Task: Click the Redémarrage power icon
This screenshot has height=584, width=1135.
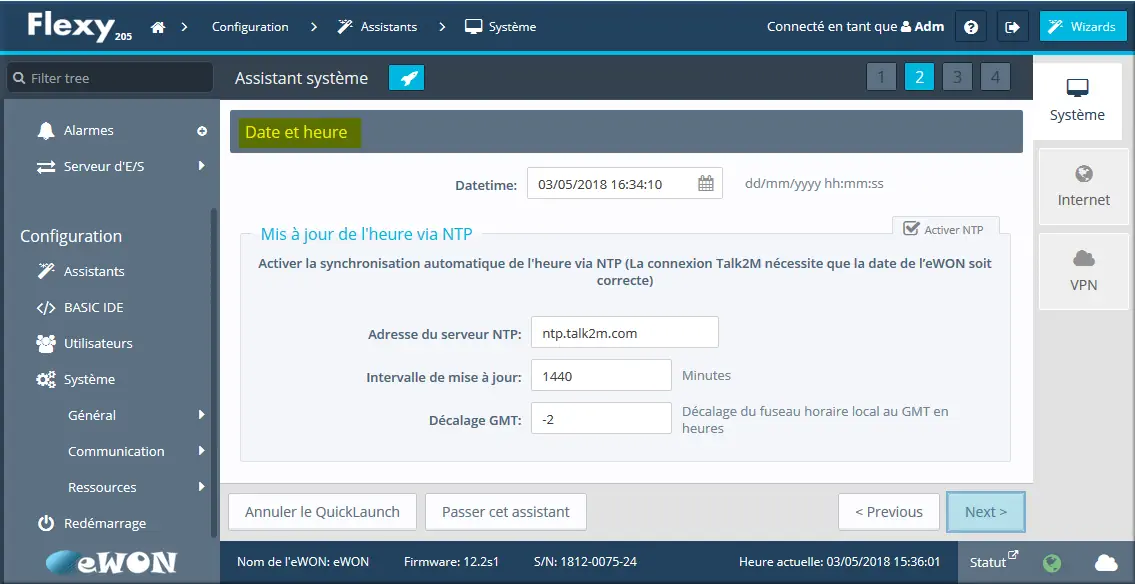Action: [46, 523]
